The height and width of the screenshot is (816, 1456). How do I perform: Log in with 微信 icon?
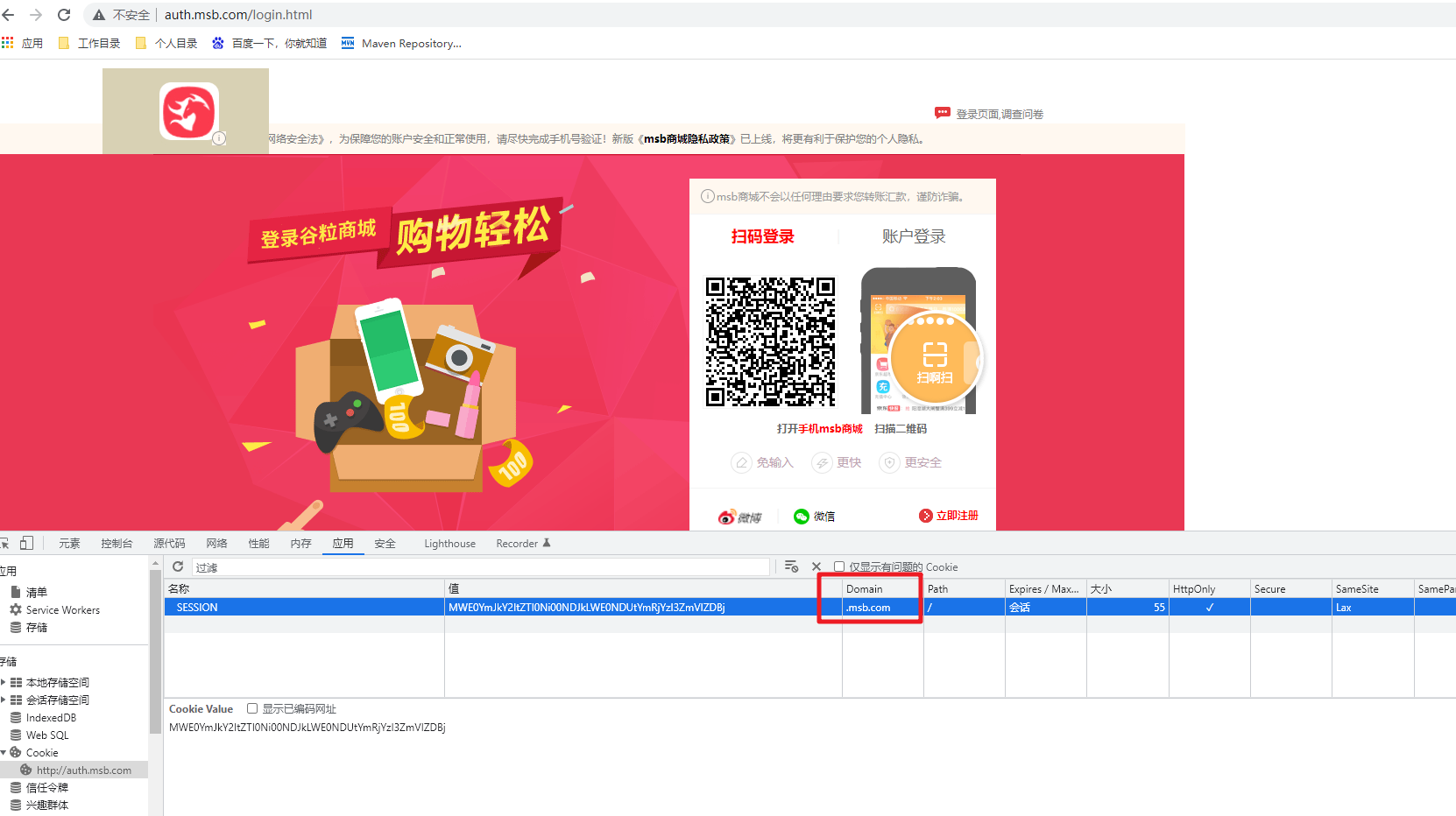(x=815, y=517)
